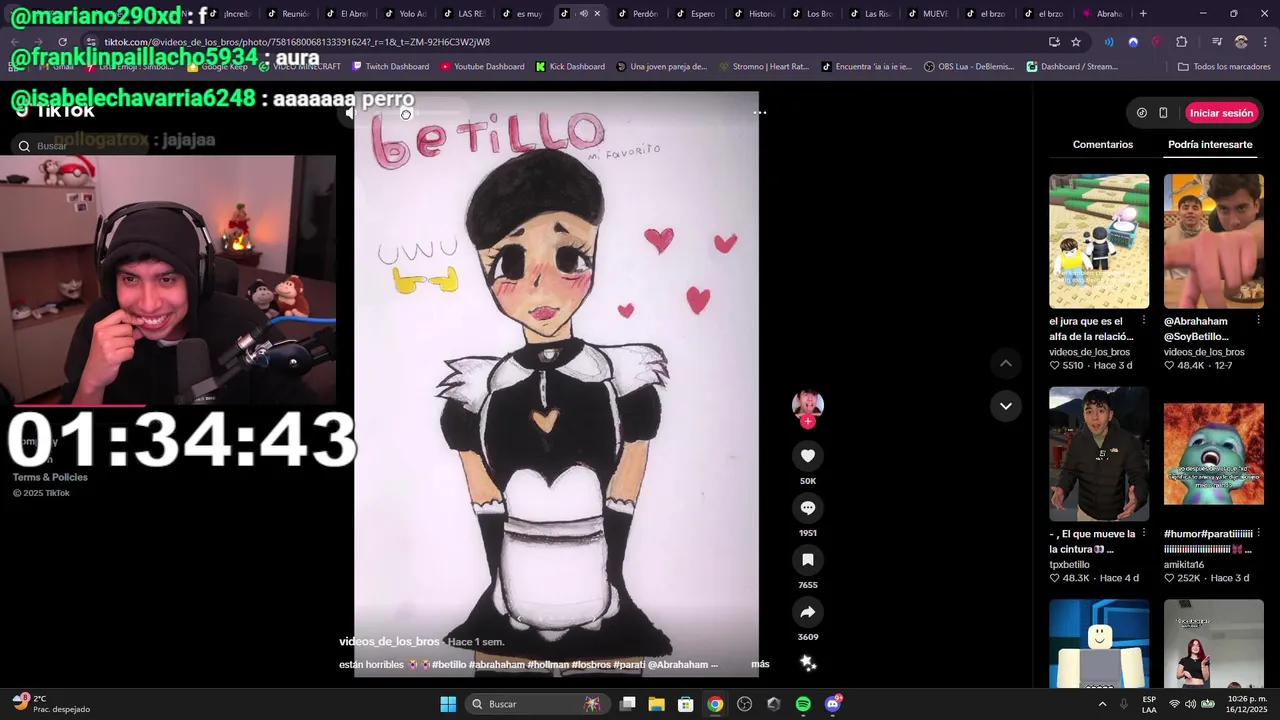
Task: Open OBS Studio from the taskbar
Action: (x=744, y=704)
